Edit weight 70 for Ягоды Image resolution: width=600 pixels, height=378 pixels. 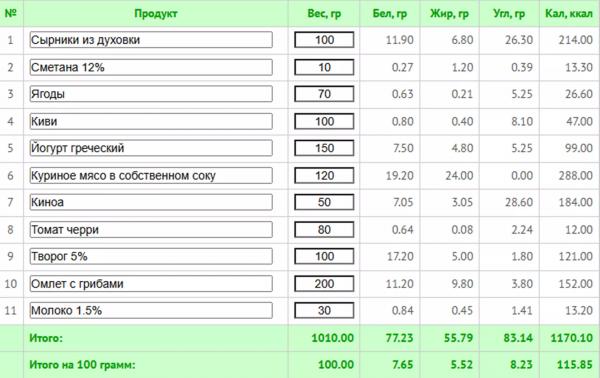324,94
